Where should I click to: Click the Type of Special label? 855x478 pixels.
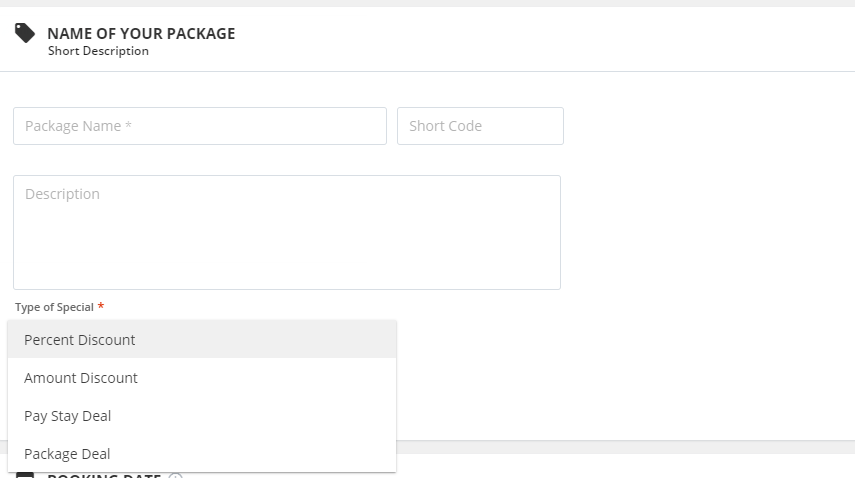[54, 307]
